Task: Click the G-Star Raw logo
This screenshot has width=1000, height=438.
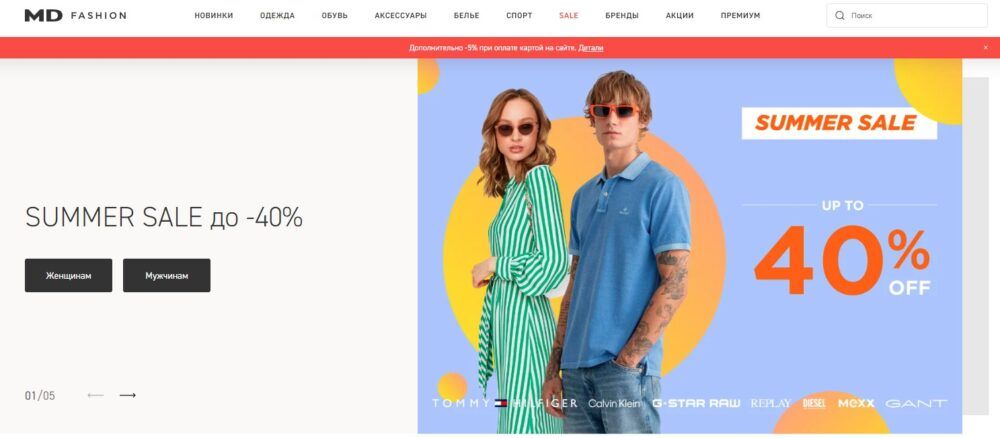Action: click(696, 403)
